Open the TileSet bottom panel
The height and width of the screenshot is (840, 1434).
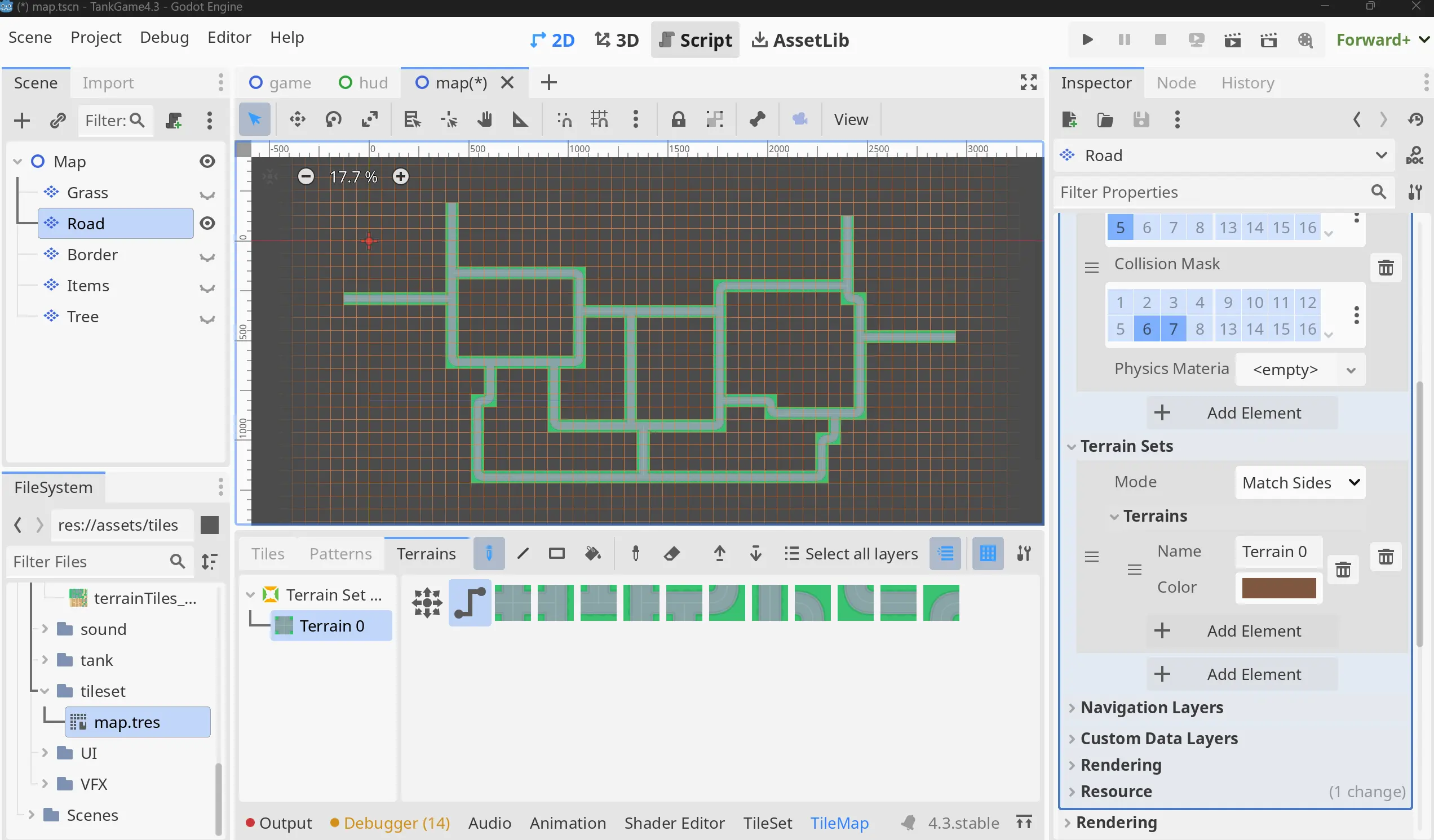click(767, 823)
